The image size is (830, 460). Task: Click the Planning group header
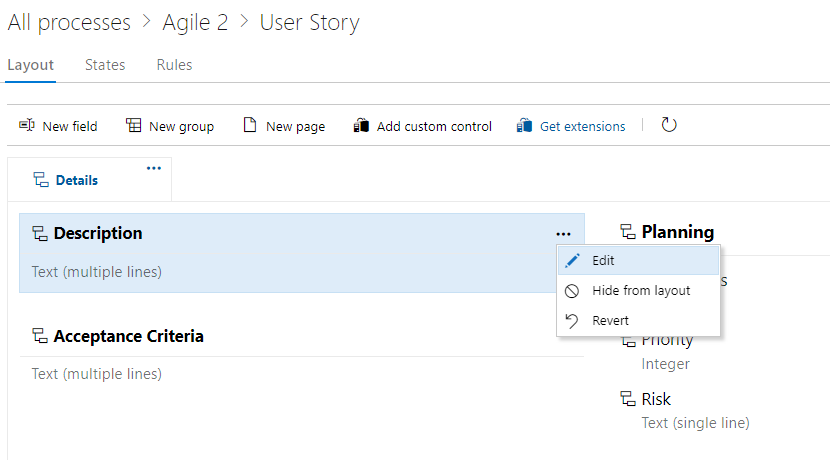point(677,232)
